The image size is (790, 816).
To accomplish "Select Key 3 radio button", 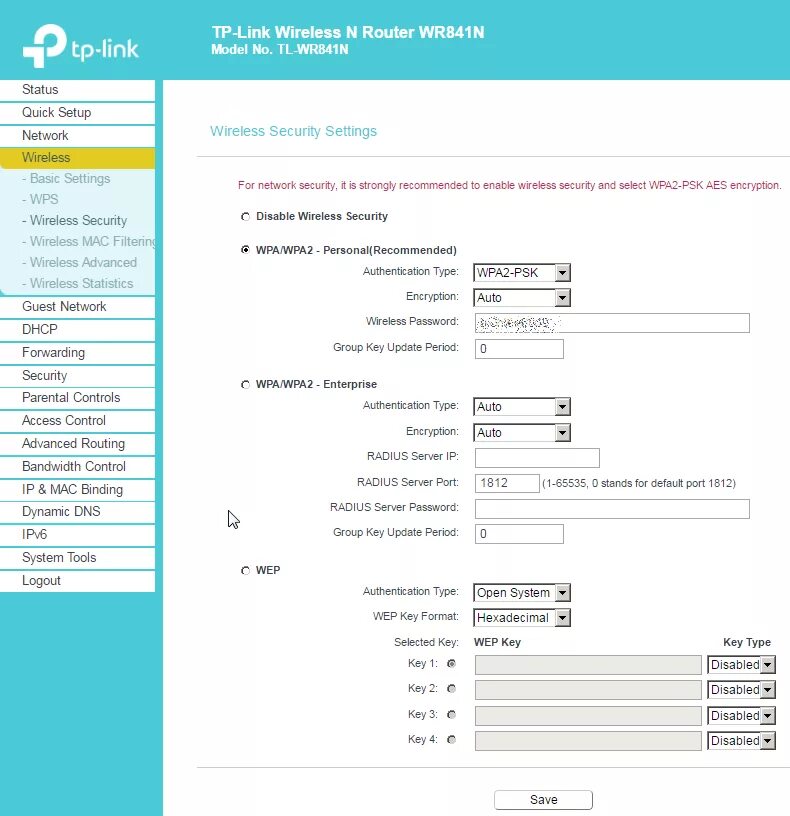I will point(451,715).
